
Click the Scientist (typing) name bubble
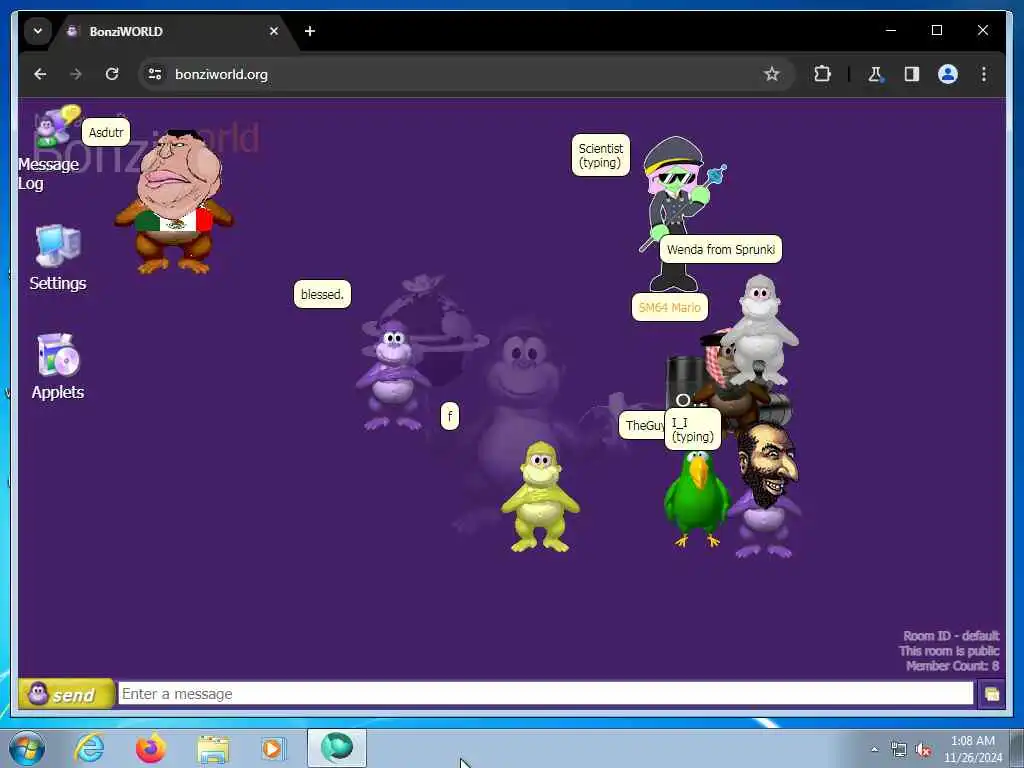601,155
